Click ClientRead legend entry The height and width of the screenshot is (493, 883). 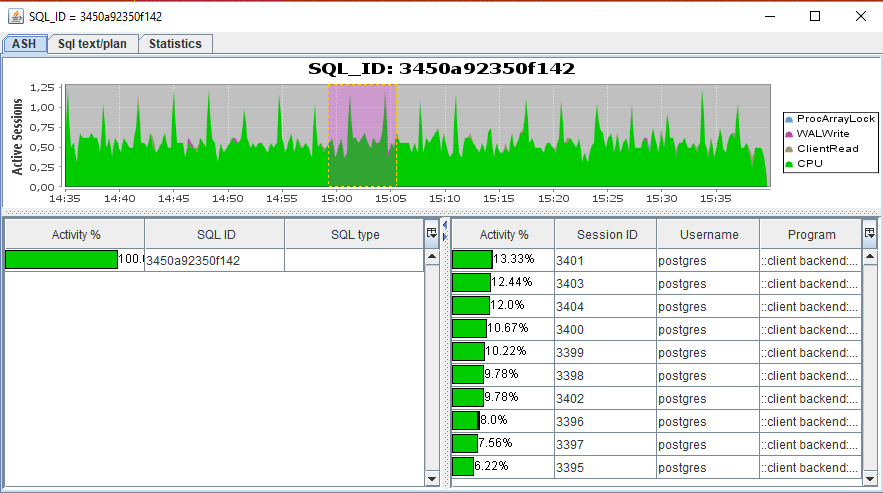(x=822, y=149)
